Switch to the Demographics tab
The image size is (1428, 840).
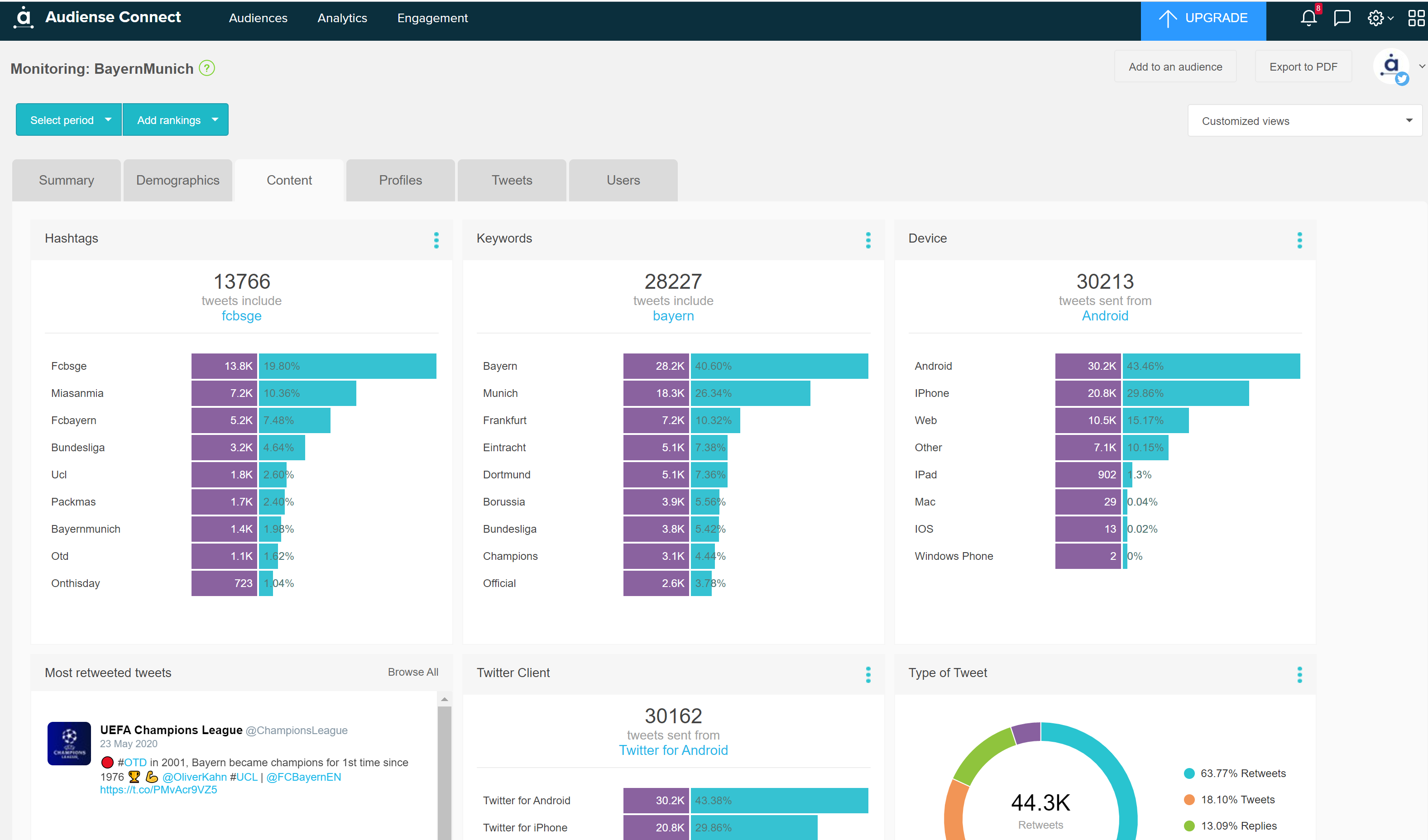[x=178, y=180]
